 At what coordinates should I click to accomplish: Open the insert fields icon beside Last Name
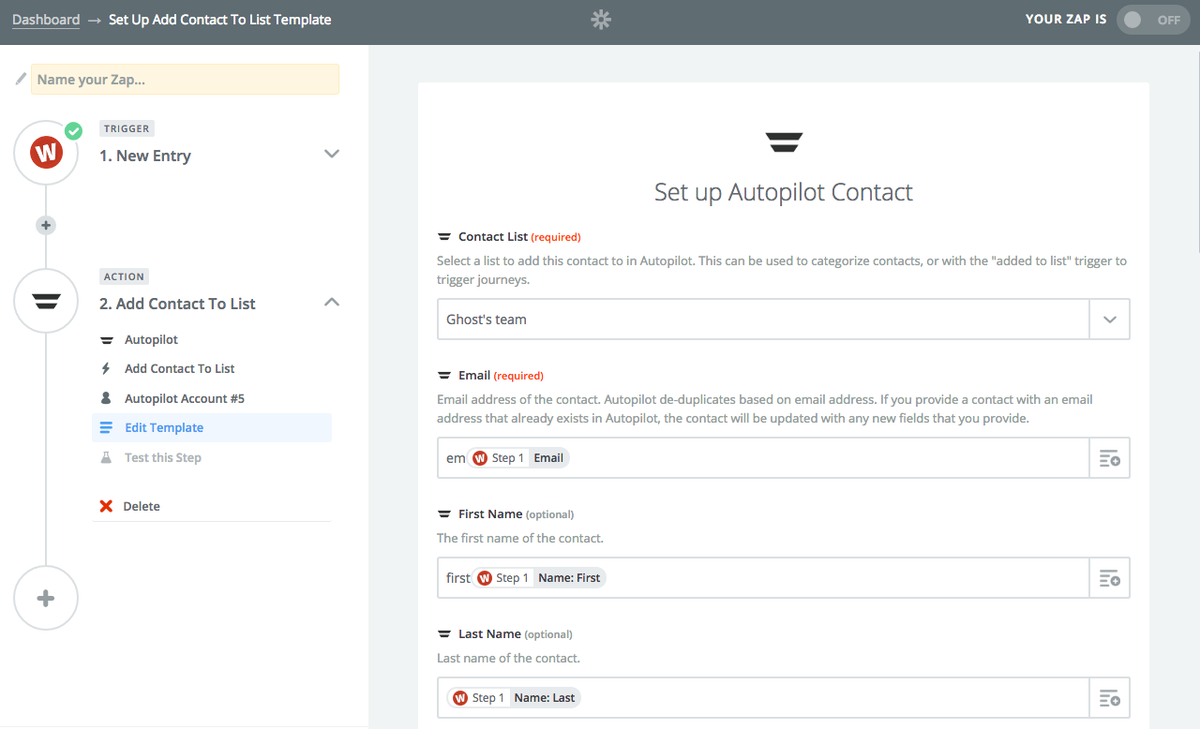coord(1110,697)
